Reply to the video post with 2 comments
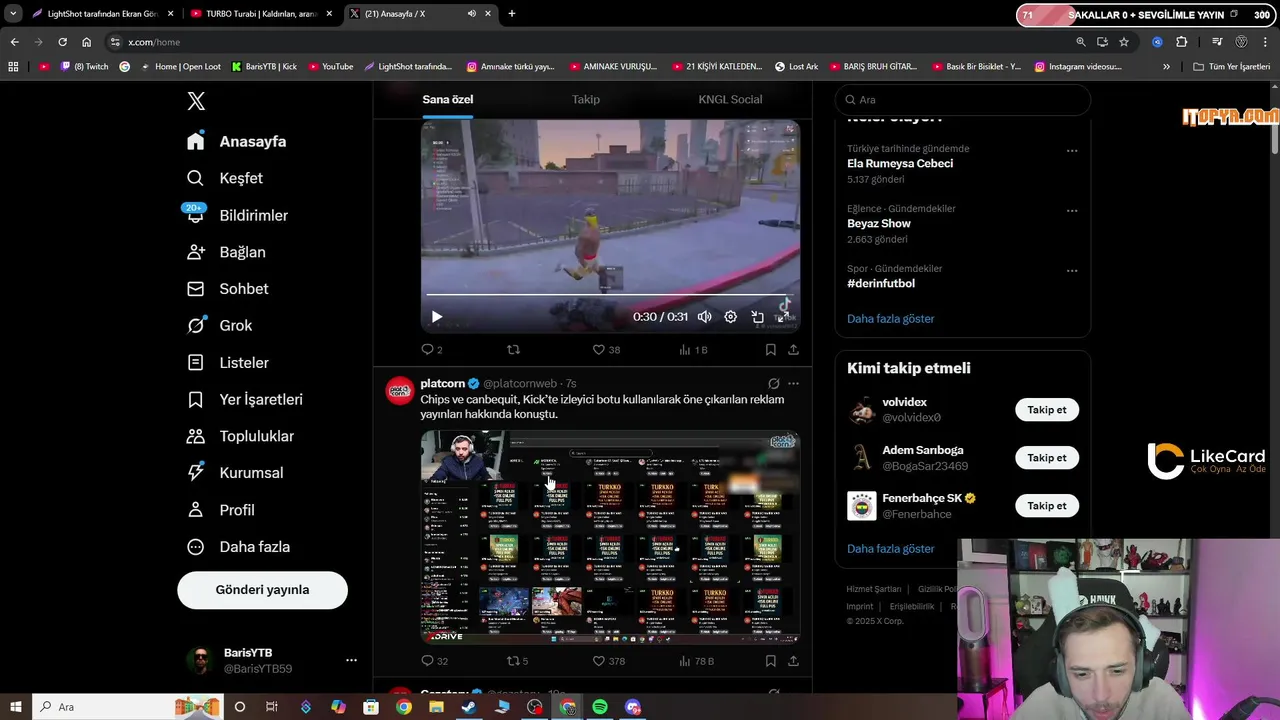This screenshot has height=720, width=1280. click(x=431, y=350)
